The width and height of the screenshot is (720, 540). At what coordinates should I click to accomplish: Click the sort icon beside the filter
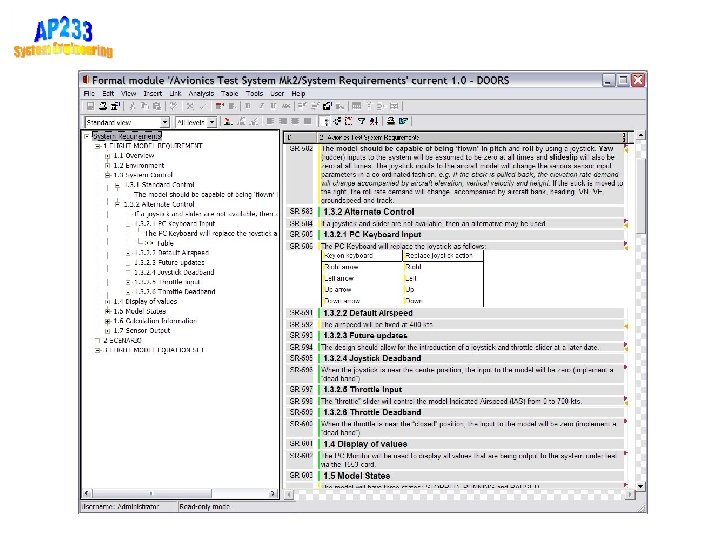click(x=374, y=121)
